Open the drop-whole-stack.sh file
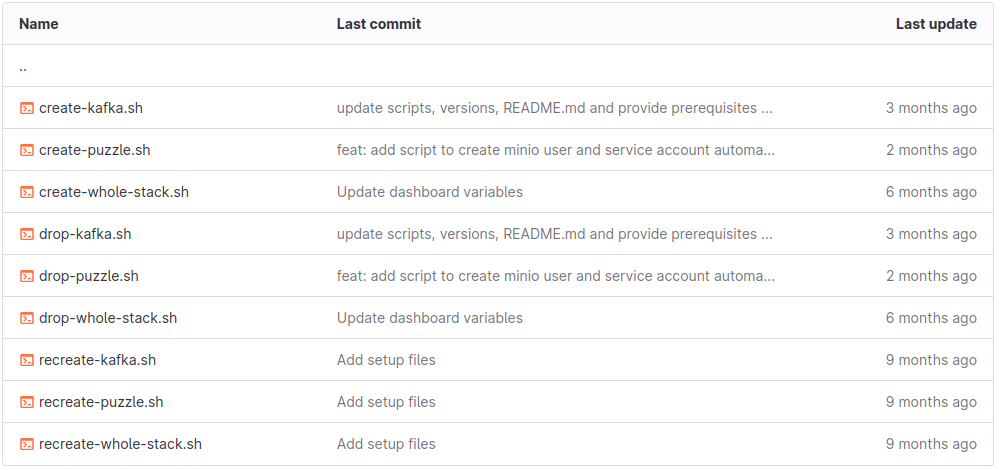 coord(108,318)
